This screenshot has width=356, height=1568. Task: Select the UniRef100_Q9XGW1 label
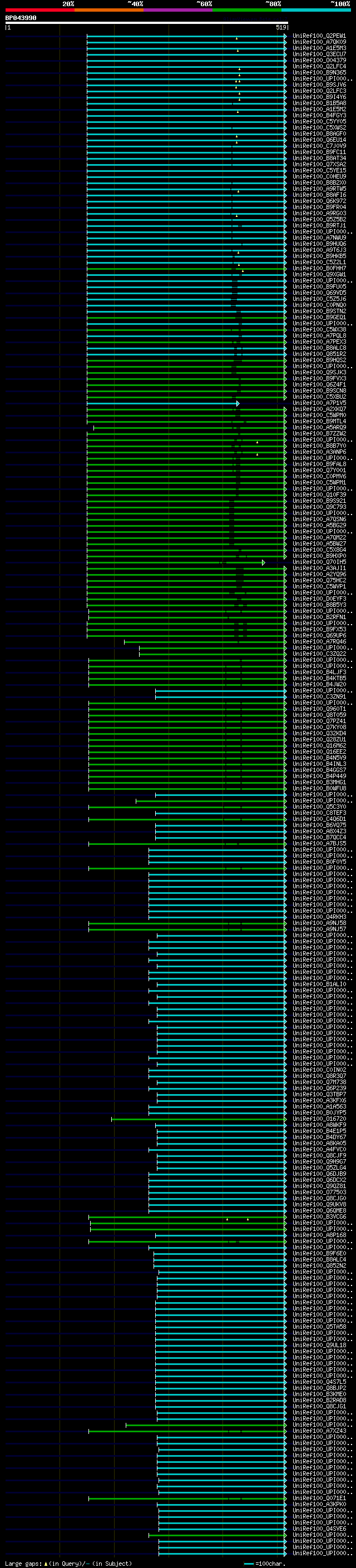click(319, 275)
